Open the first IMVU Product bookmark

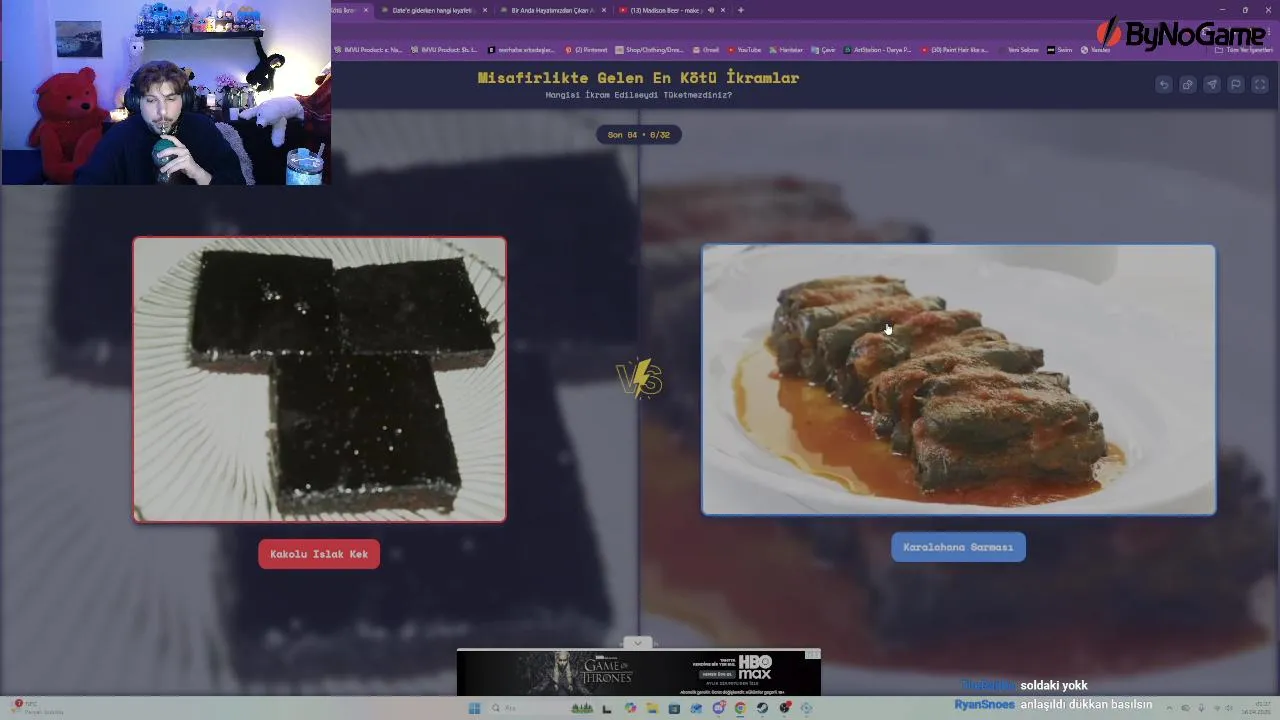click(368, 50)
